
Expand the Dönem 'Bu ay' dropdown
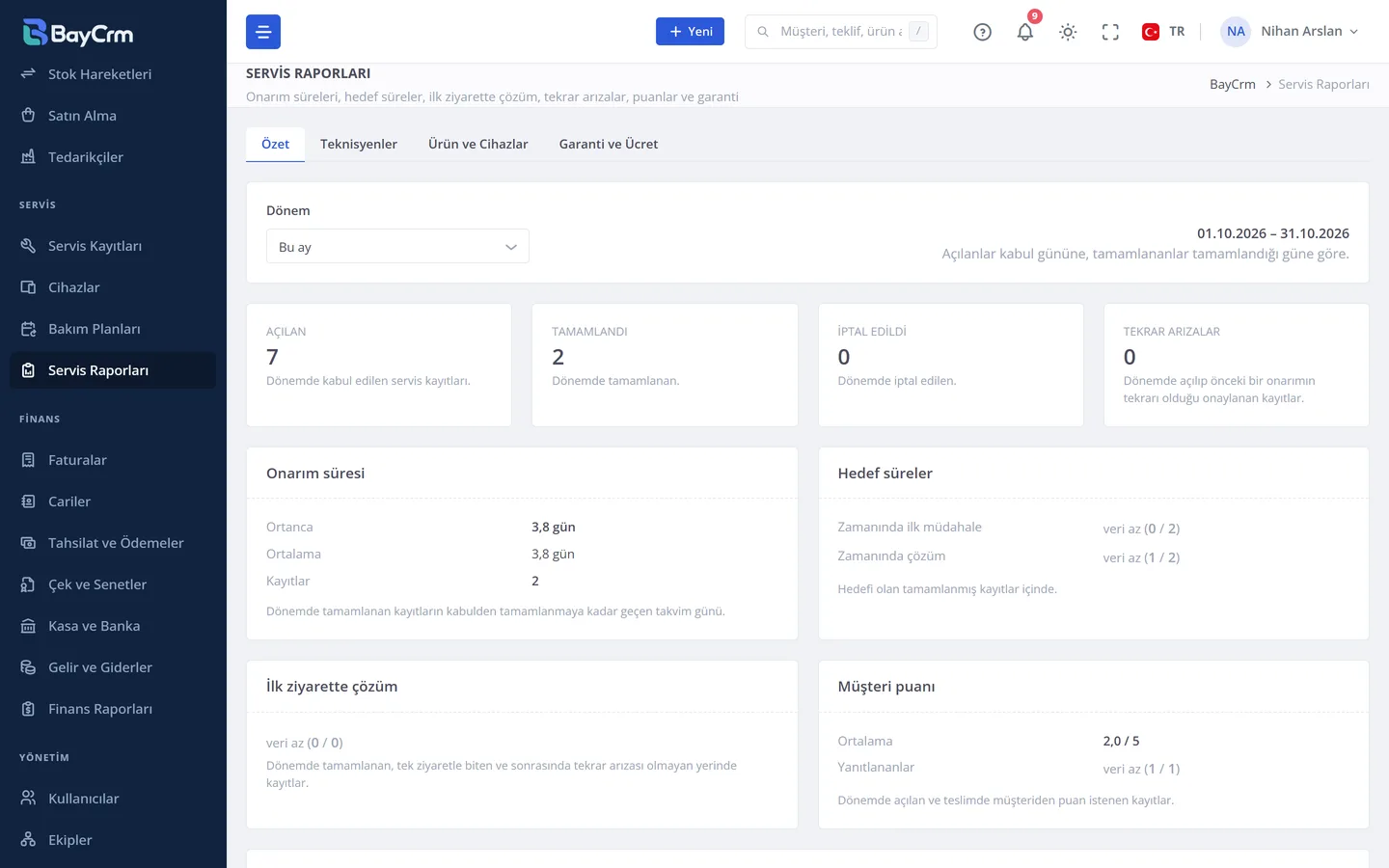pos(397,246)
